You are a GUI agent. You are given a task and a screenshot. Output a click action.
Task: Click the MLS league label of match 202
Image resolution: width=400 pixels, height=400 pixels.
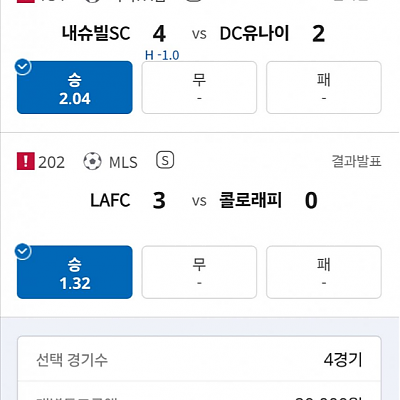[123, 162]
